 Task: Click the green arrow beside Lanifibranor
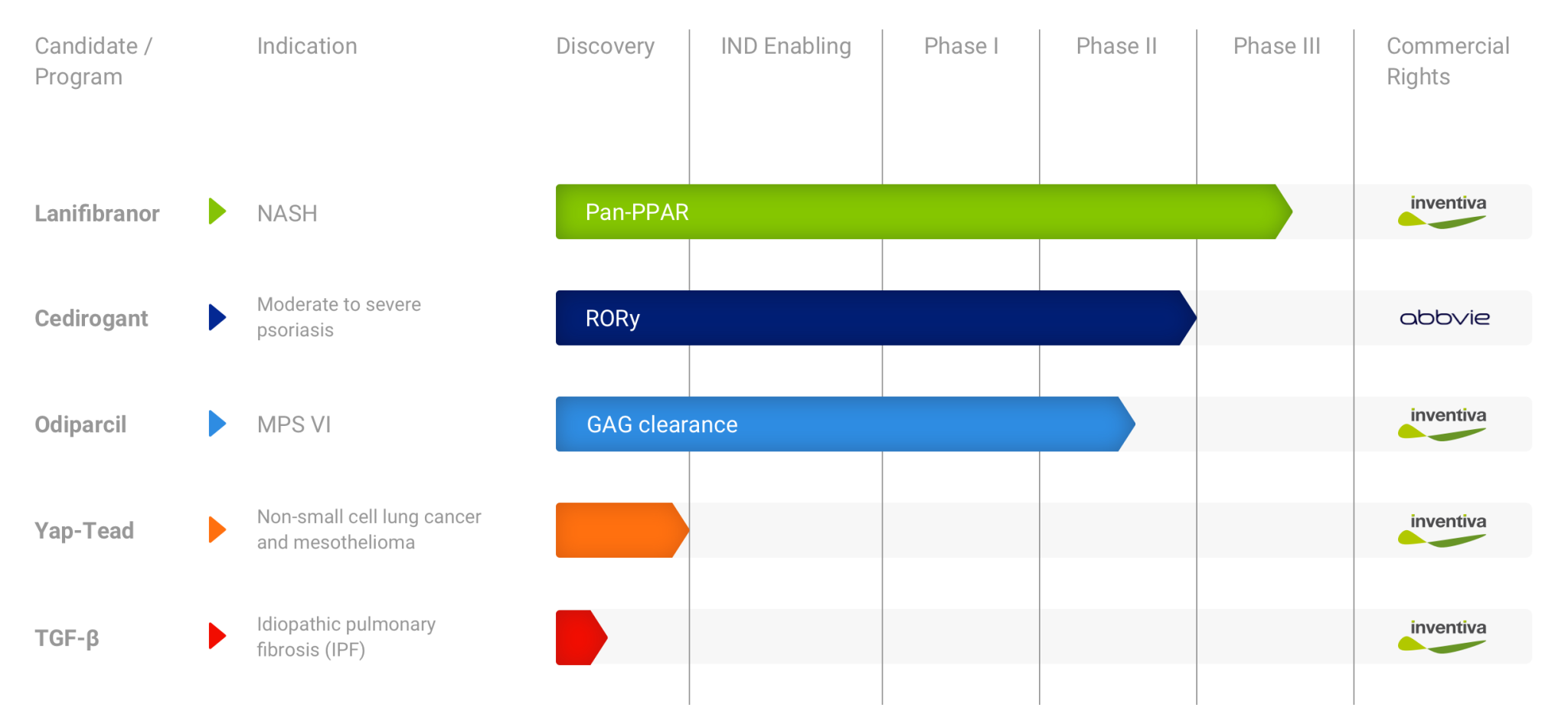(217, 211)
